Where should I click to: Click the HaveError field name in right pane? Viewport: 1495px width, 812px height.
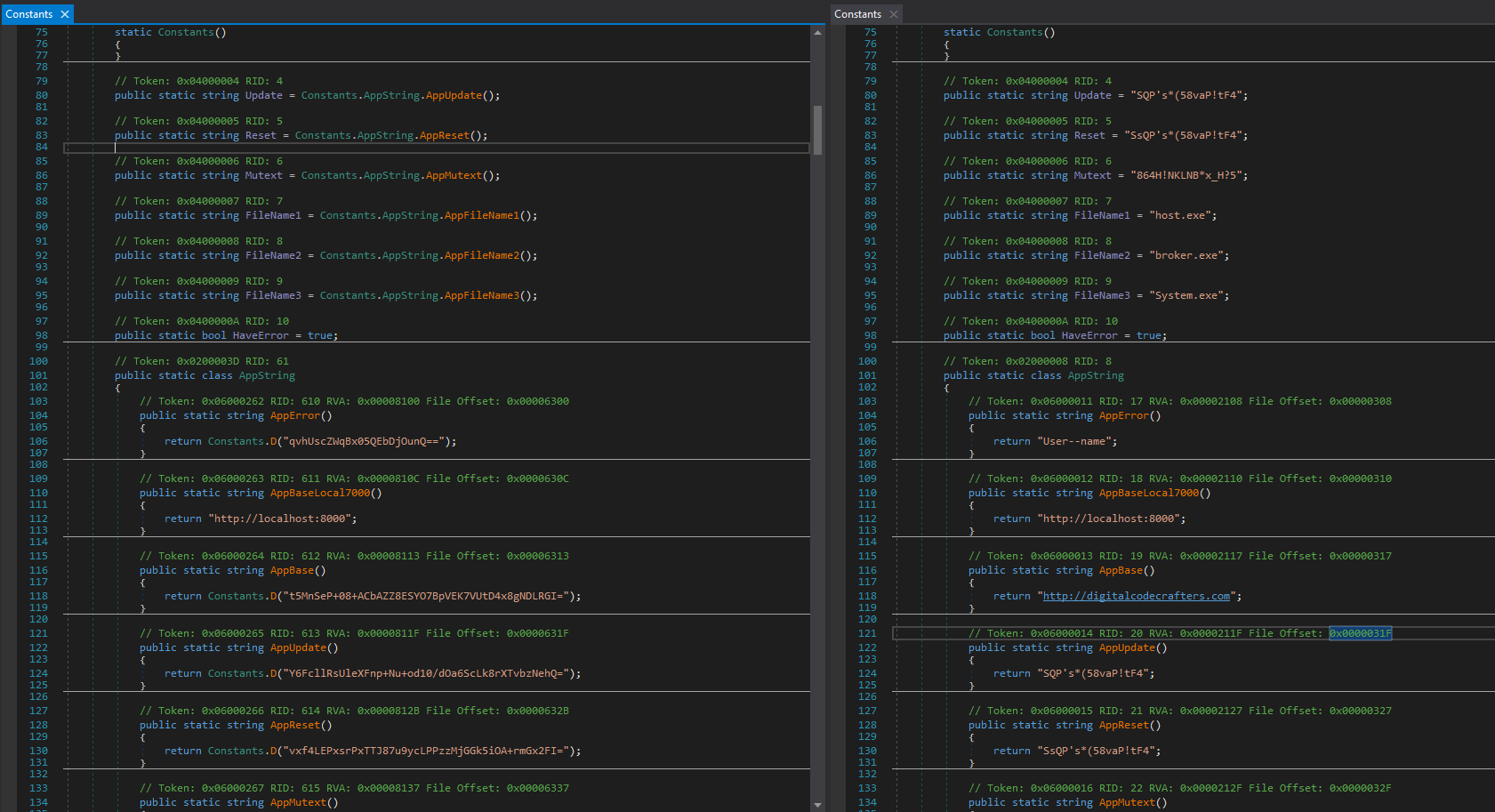click(1089, 335)
